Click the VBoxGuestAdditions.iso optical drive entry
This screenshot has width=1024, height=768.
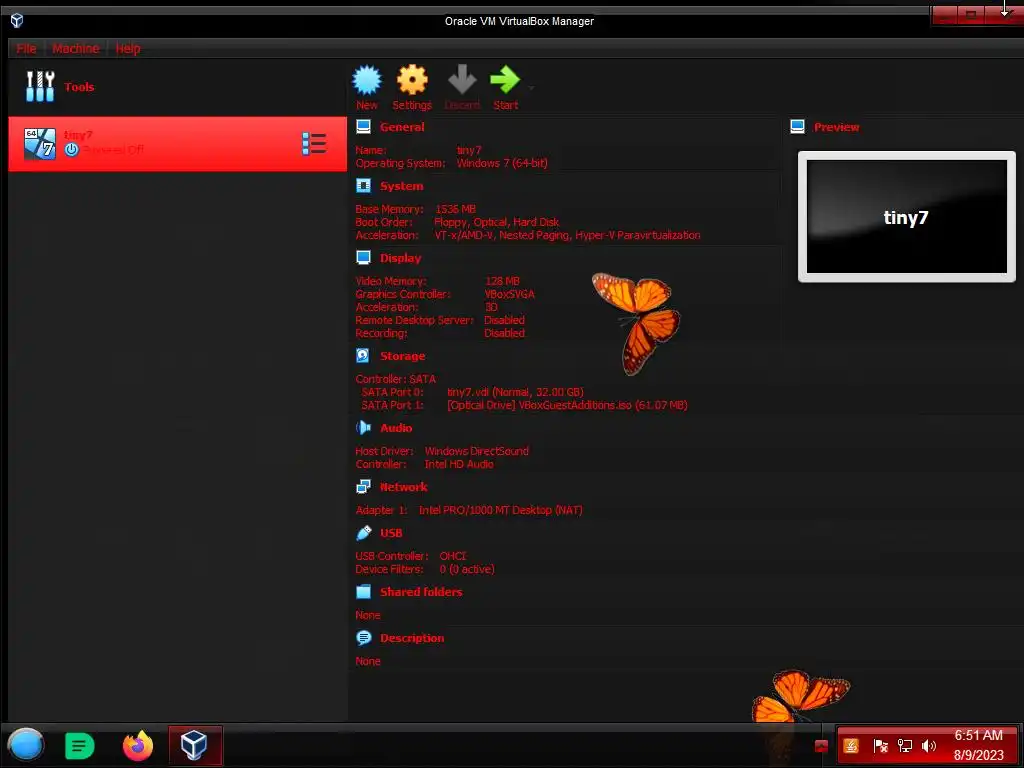tap(567, 405)
